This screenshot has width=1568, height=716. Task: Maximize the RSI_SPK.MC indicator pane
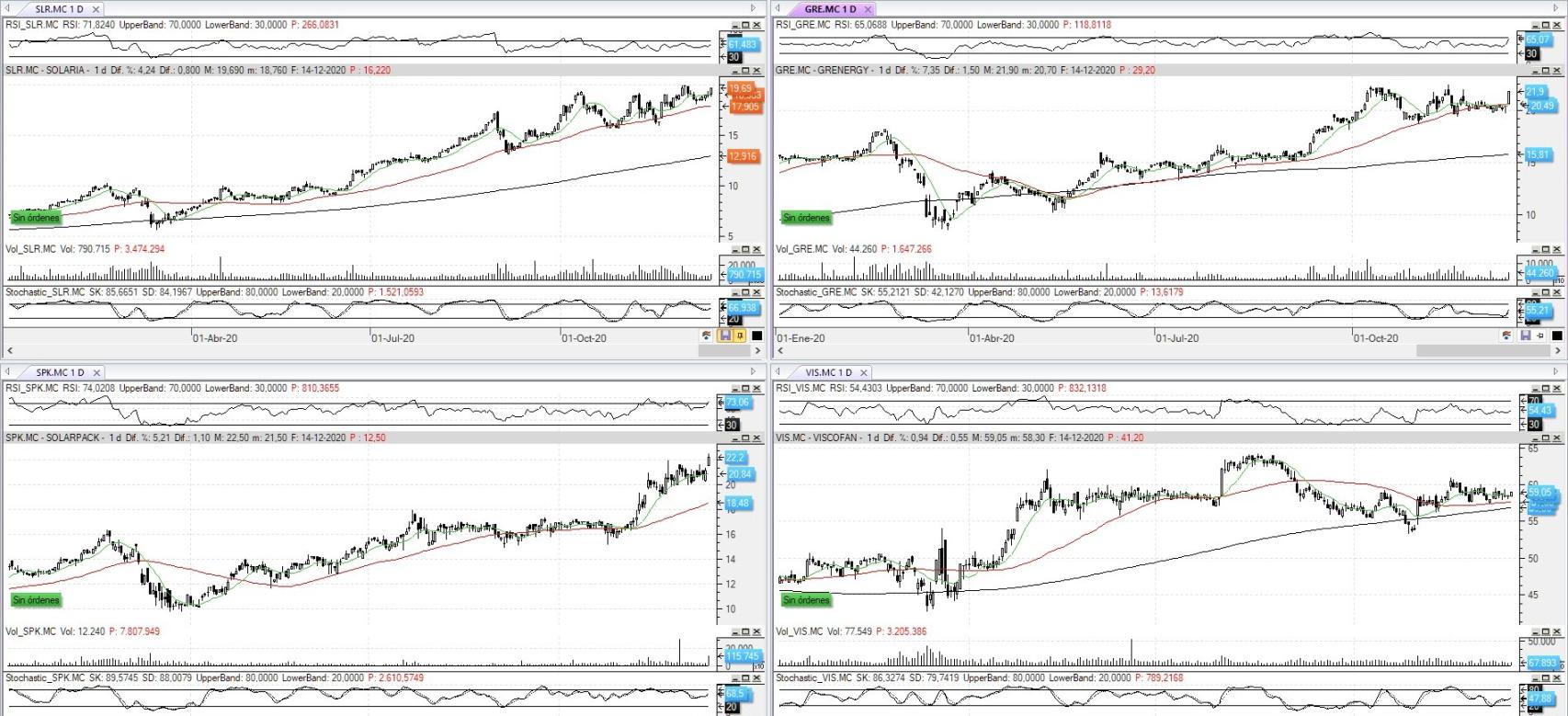pos(745,389)
